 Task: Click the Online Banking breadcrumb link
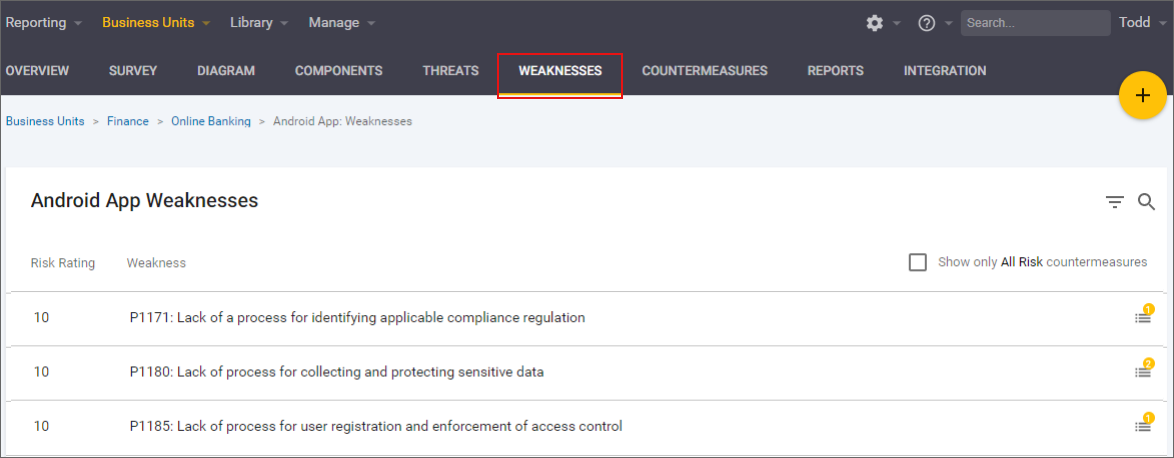point(210,121)
